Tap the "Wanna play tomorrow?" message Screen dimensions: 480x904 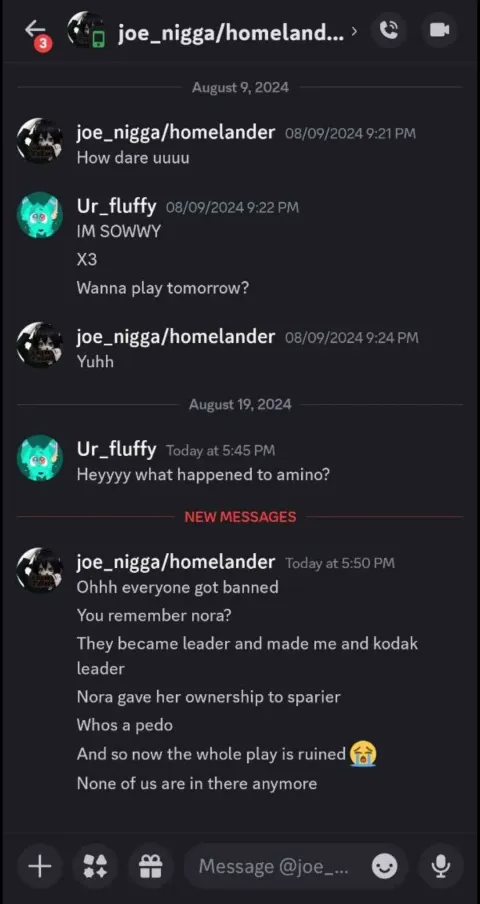point(163,288)
